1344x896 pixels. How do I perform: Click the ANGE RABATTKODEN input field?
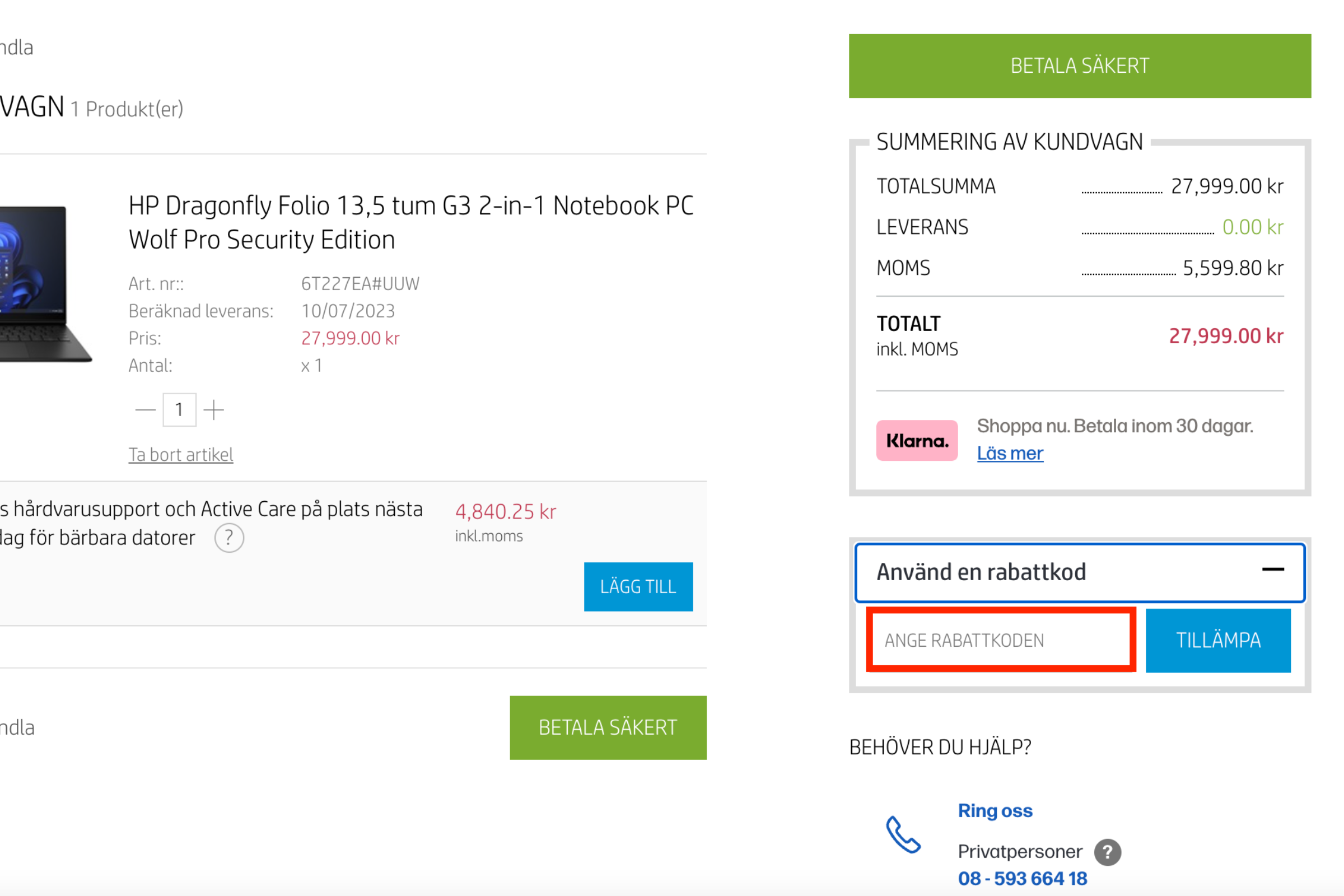1001,640
